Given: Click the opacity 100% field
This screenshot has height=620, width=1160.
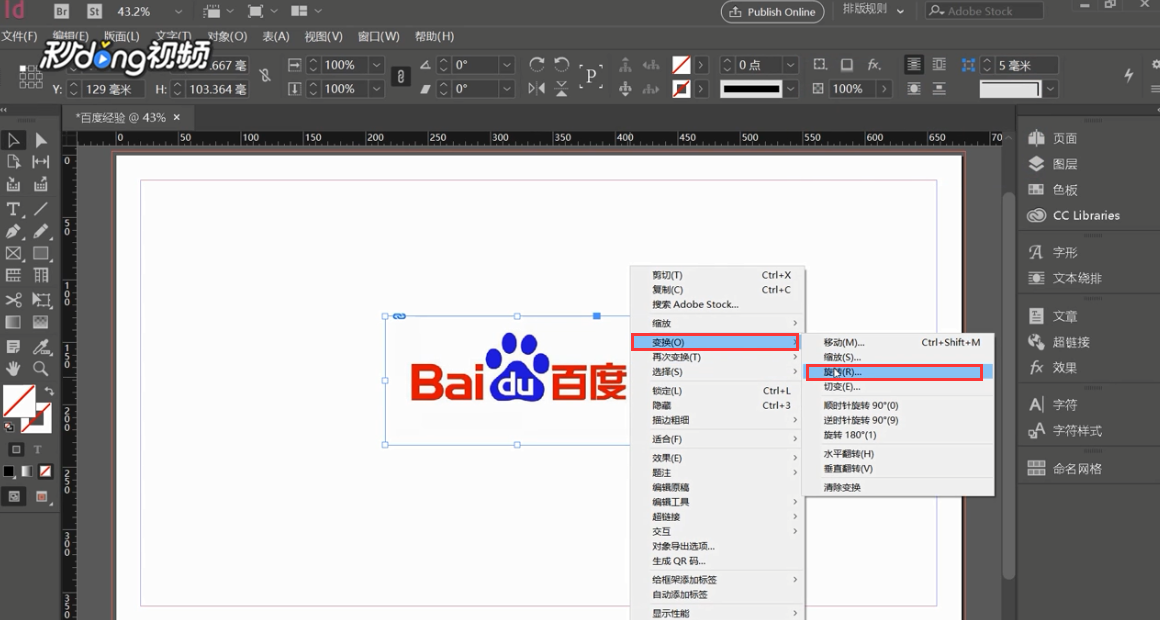Looking at the screenshot, I should 853,89.
